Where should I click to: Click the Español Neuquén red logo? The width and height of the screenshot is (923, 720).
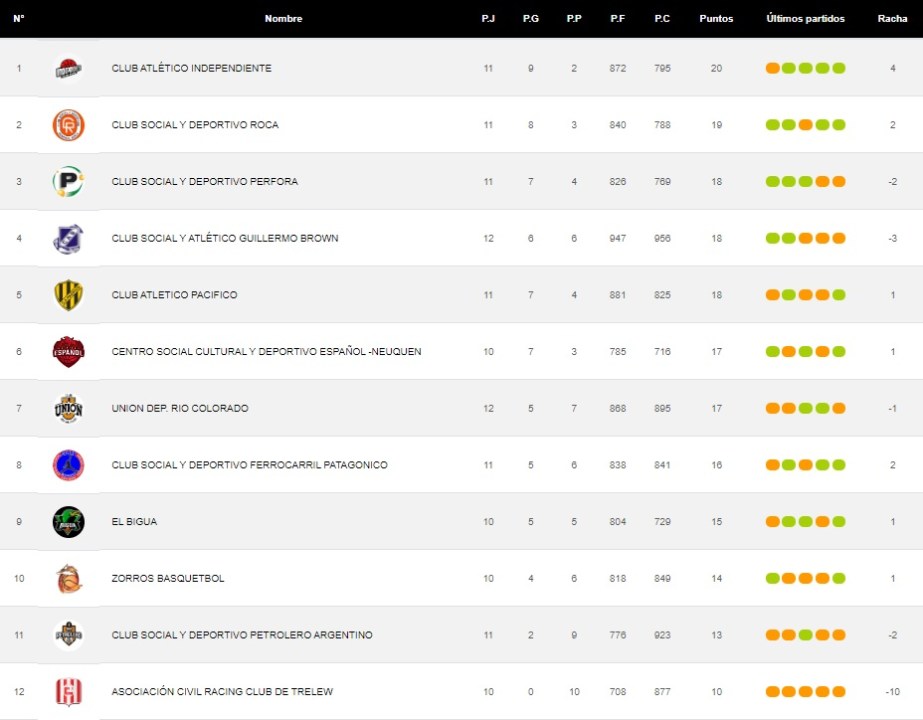[x=68, y=352]
